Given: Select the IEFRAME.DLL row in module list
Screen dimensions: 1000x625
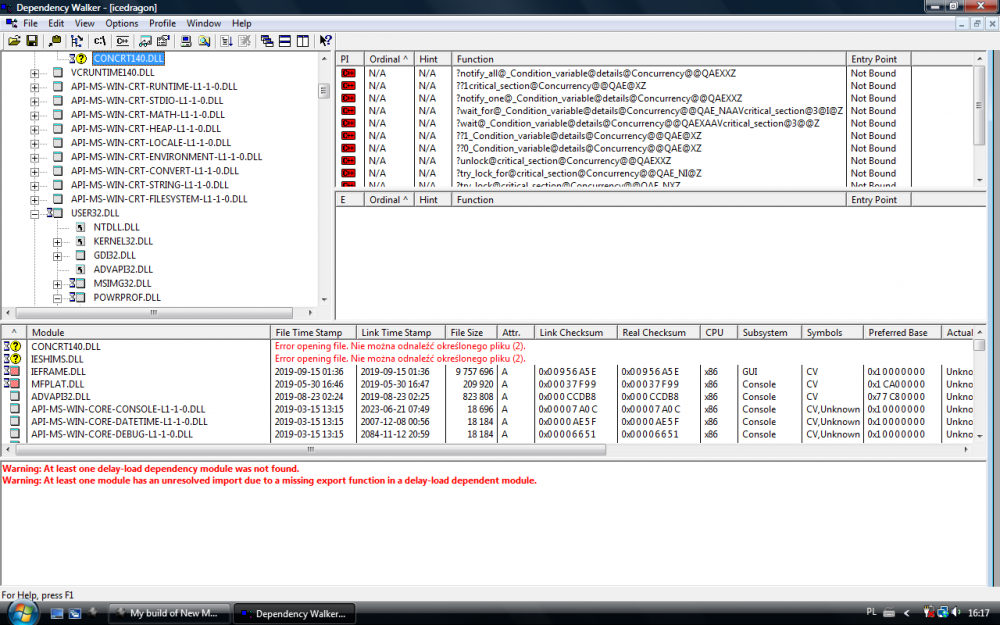Looking at the screenshot, I should point(58,371).
